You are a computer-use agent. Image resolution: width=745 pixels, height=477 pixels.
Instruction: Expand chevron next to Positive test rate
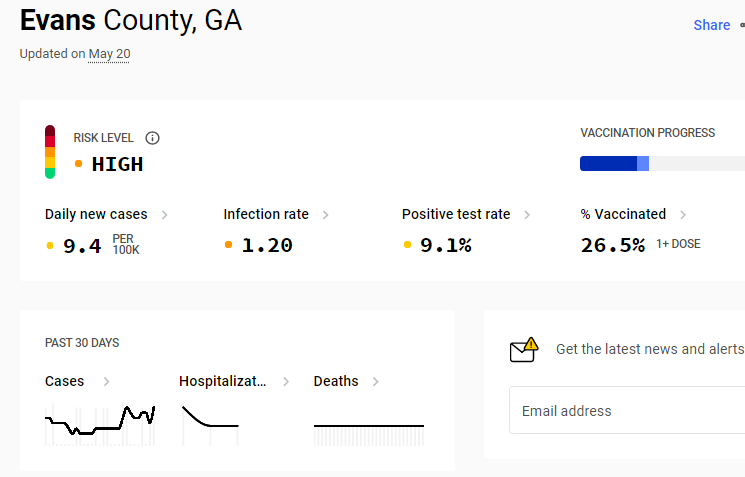[x=527, y=215]
